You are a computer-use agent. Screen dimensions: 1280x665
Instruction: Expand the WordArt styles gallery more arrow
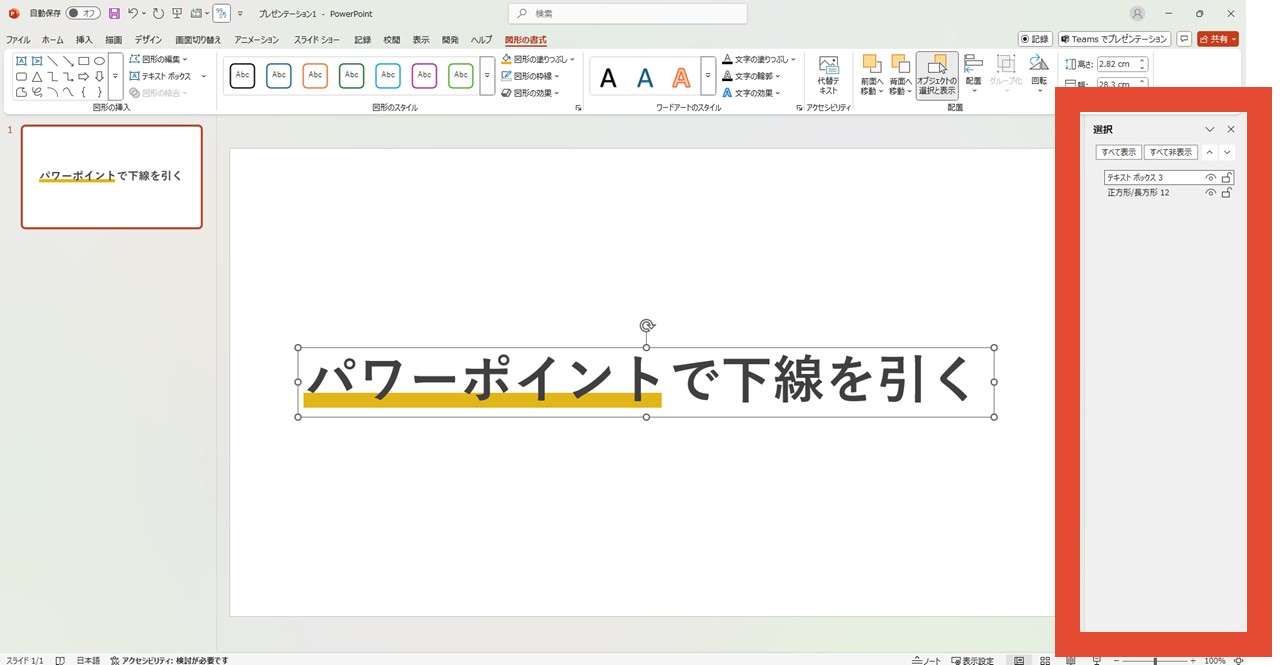(708, 76)
